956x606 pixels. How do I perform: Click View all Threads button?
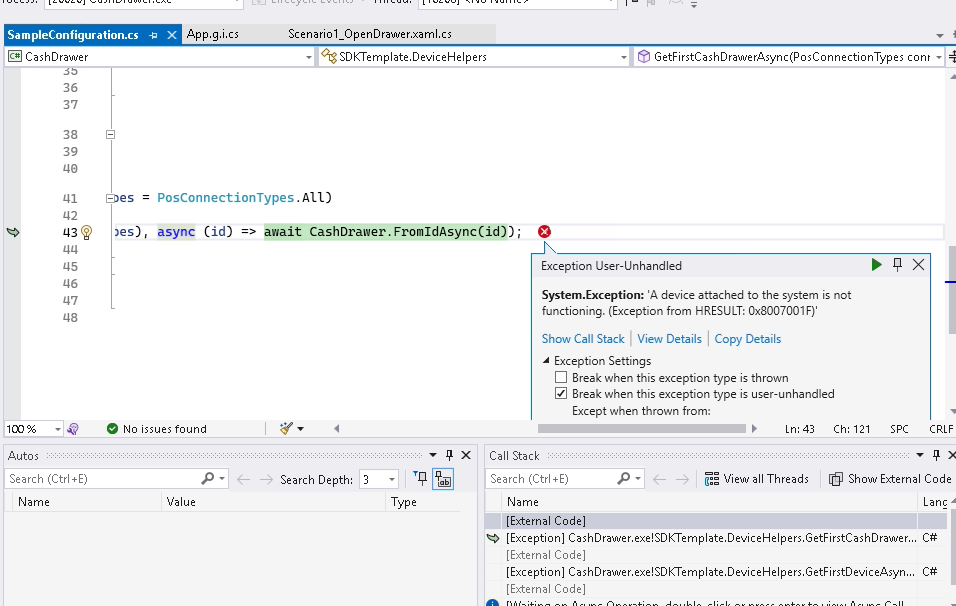(x=757, y=479)
